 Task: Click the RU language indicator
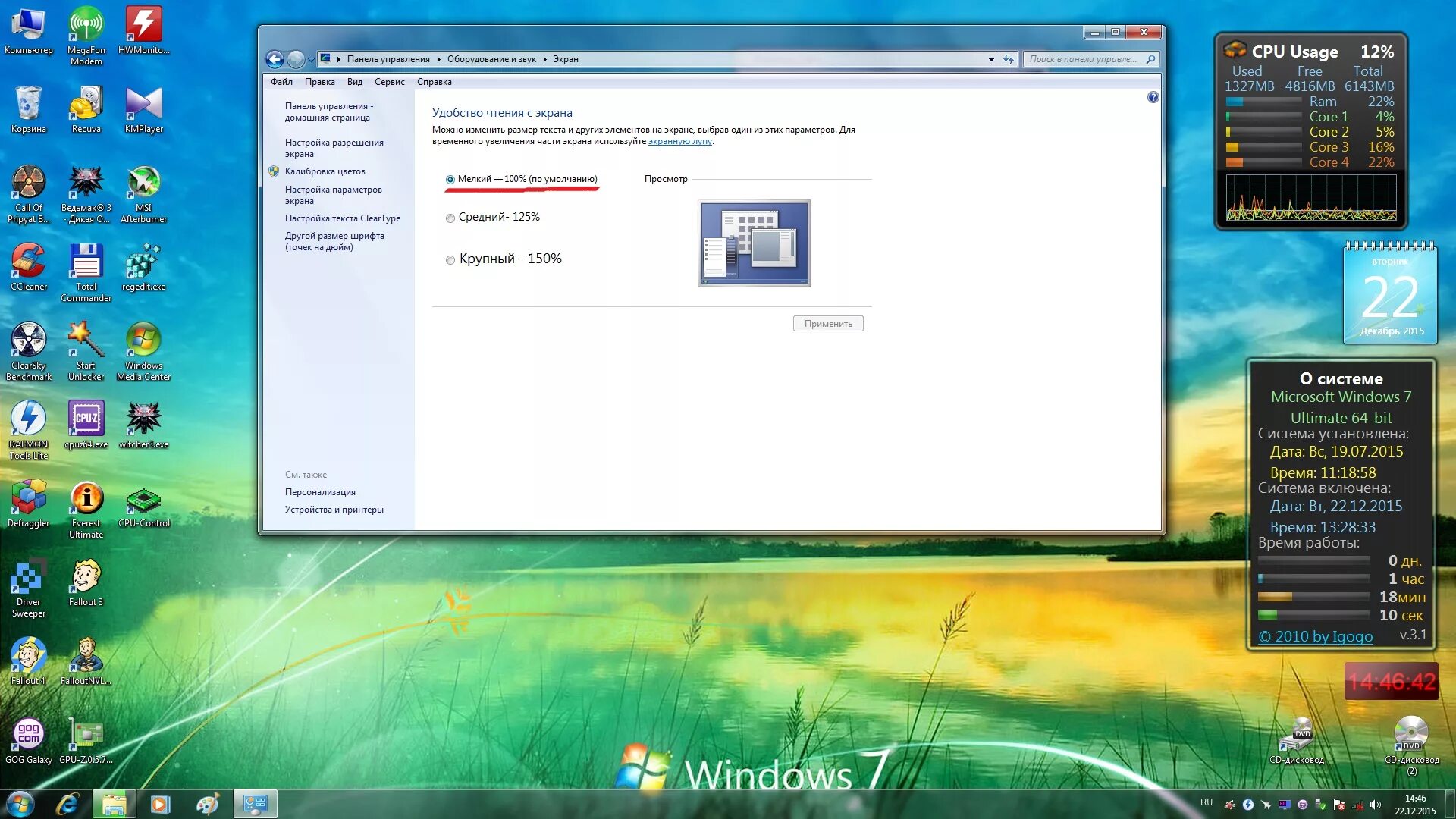tap(1206, 802)
